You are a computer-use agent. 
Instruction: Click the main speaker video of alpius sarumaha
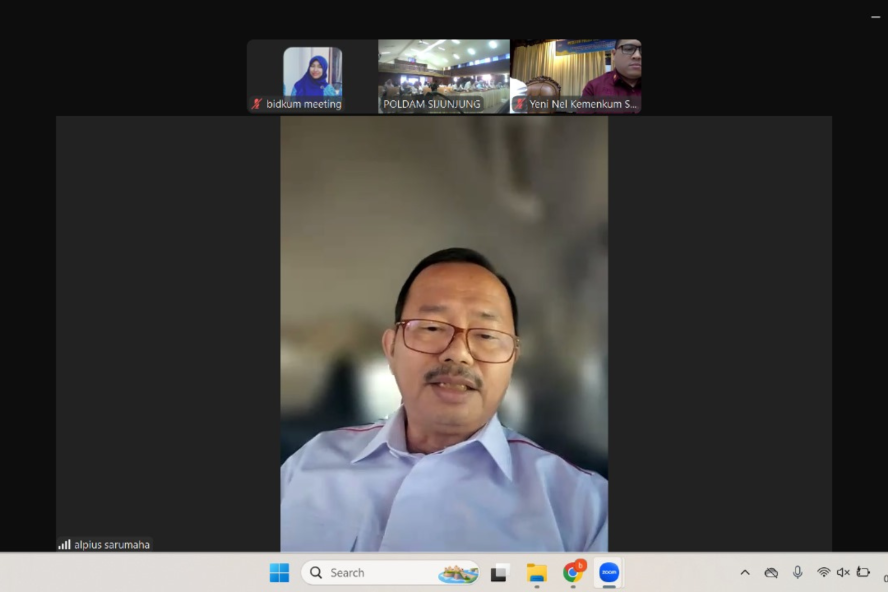[x=443, y=333]
